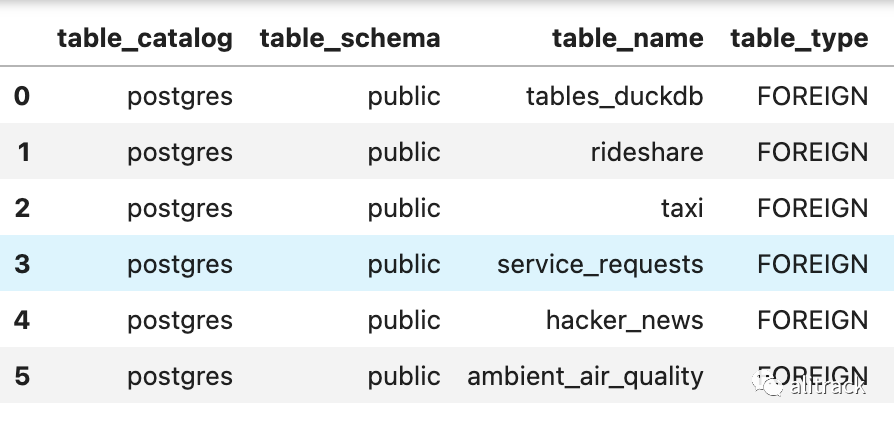Select the taxi table name cell
The image size is (894, 422).
coord(682,208)
